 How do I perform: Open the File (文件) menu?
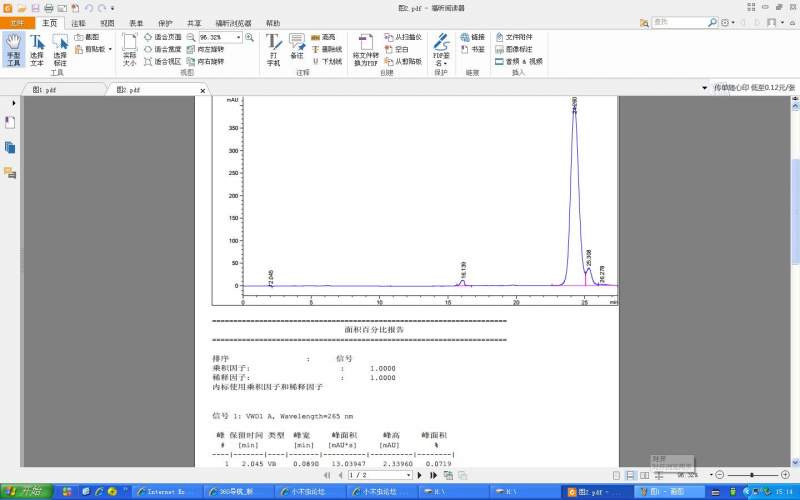point(17,23)
